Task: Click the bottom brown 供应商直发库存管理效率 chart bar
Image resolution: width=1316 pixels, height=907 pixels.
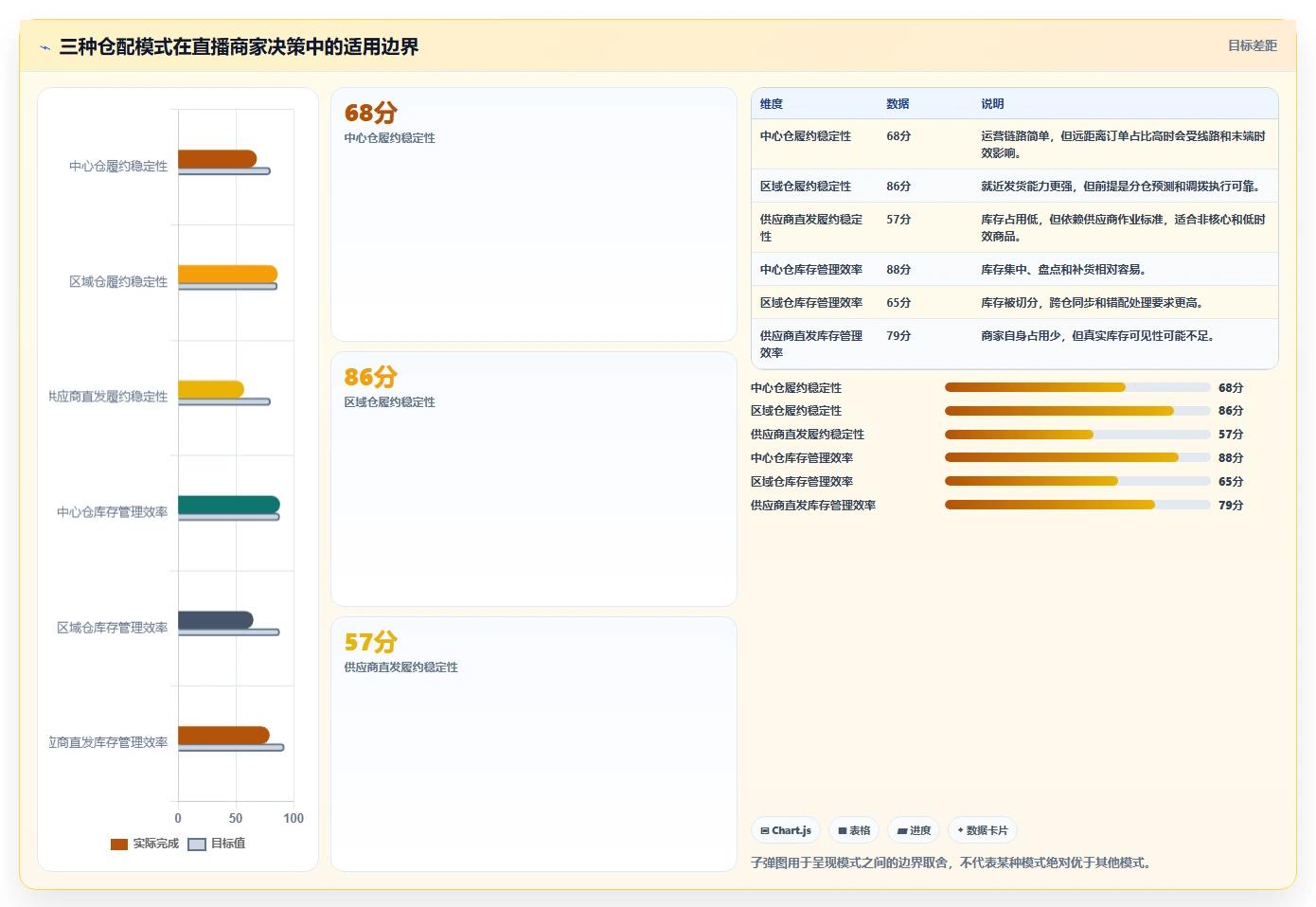Action: [x=223, y=735]
